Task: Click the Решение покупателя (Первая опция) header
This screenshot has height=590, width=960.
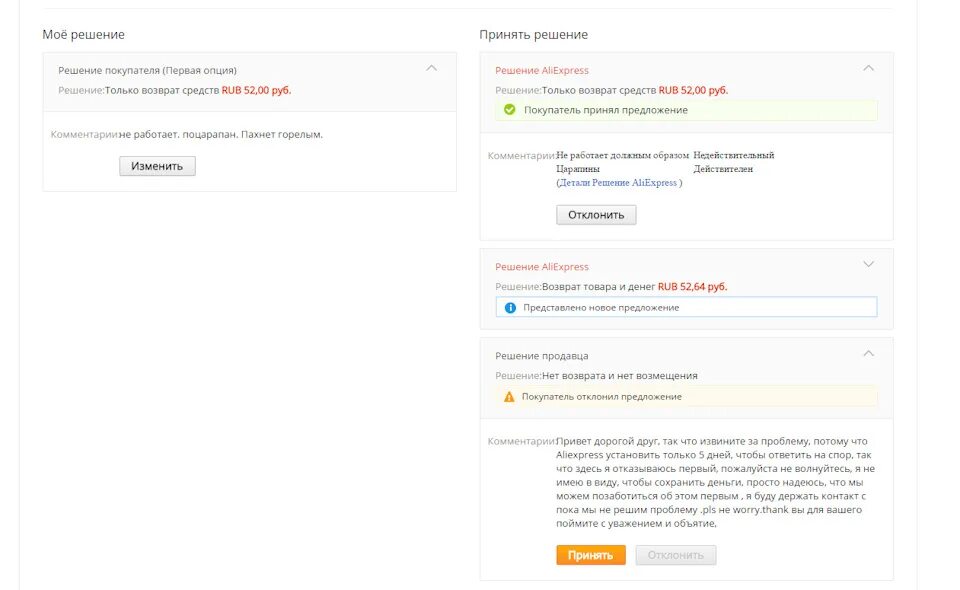Action: (x=147, y=70)
